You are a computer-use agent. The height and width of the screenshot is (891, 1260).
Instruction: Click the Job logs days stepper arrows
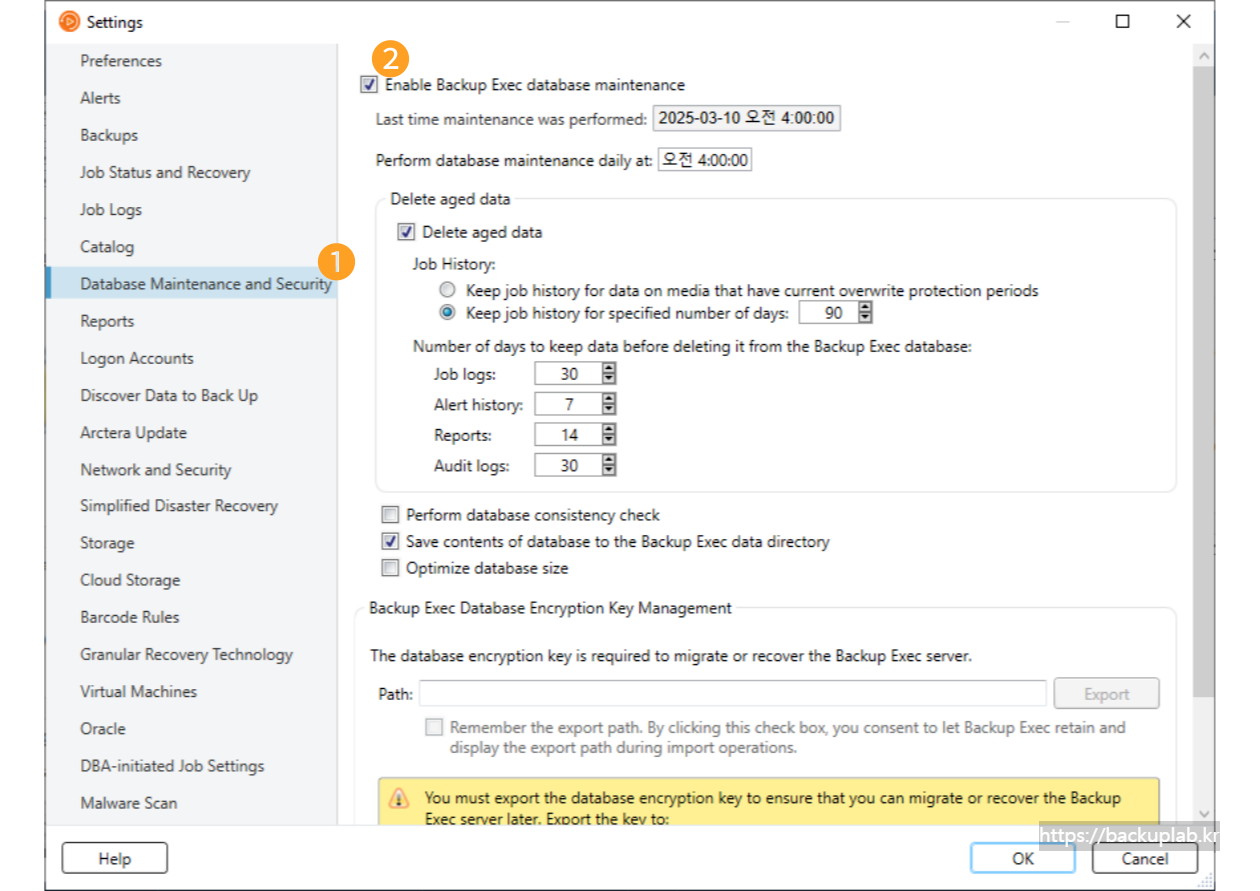(609, 374)
